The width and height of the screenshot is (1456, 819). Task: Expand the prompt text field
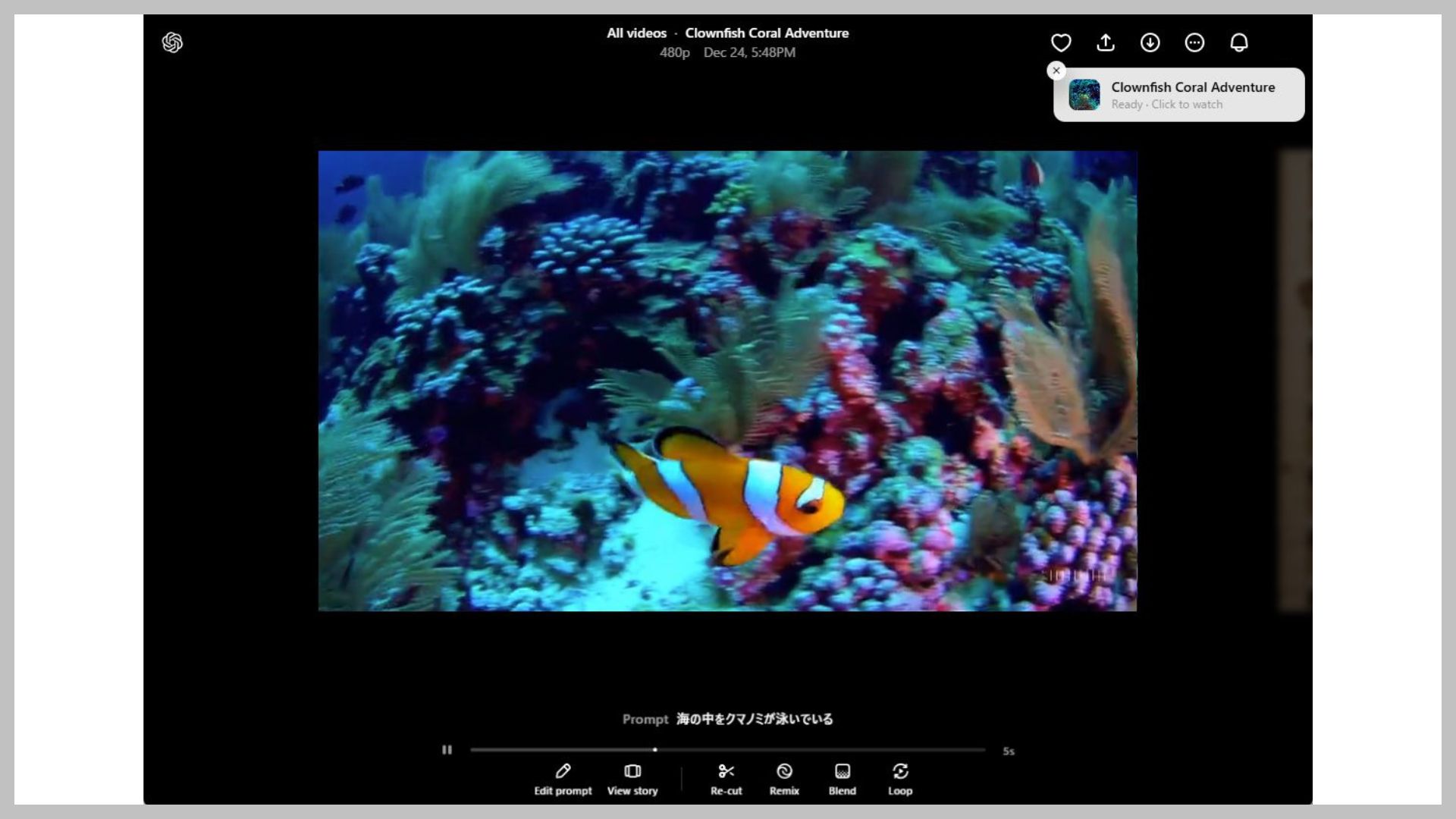pos(727,718)
